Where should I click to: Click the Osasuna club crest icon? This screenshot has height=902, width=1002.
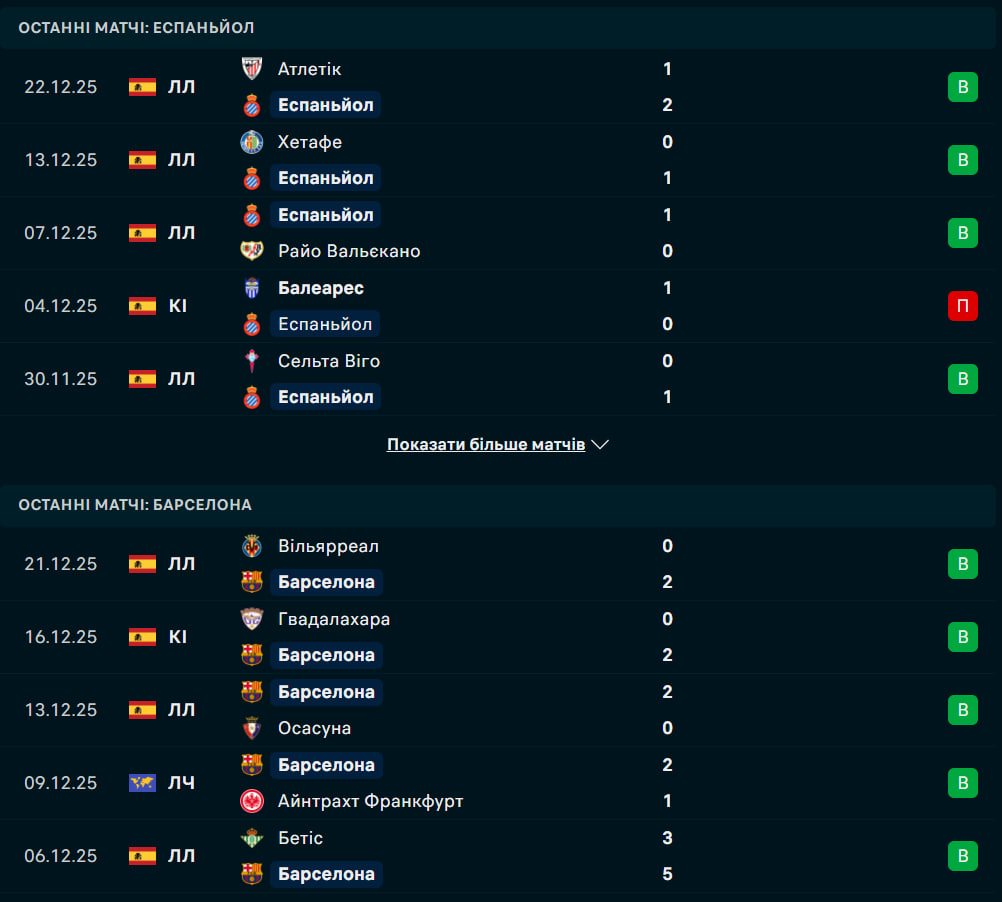pos(252,728)
